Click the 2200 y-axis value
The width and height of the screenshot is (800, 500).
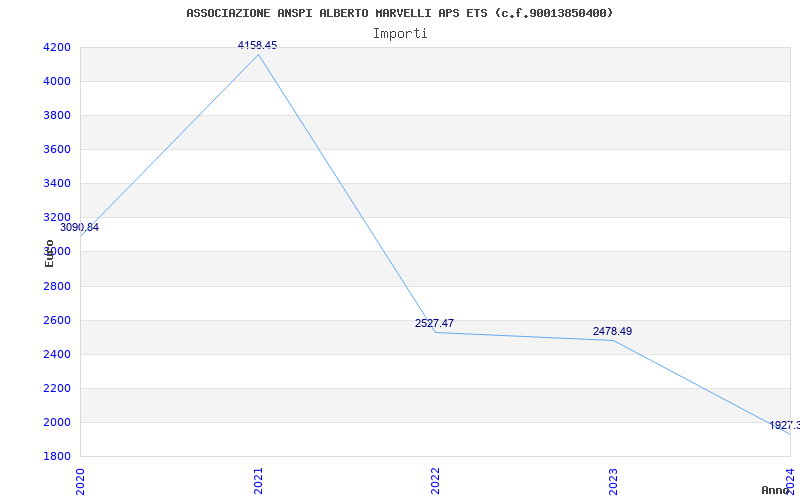pos(57,388)
